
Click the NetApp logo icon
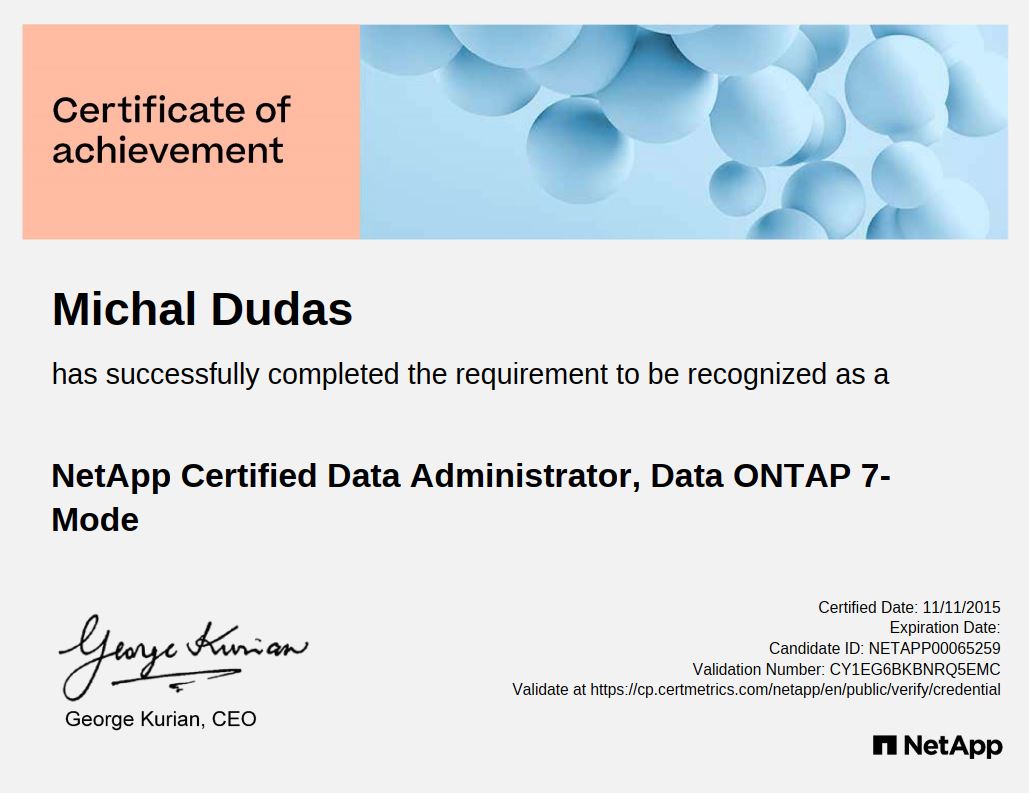884,745
